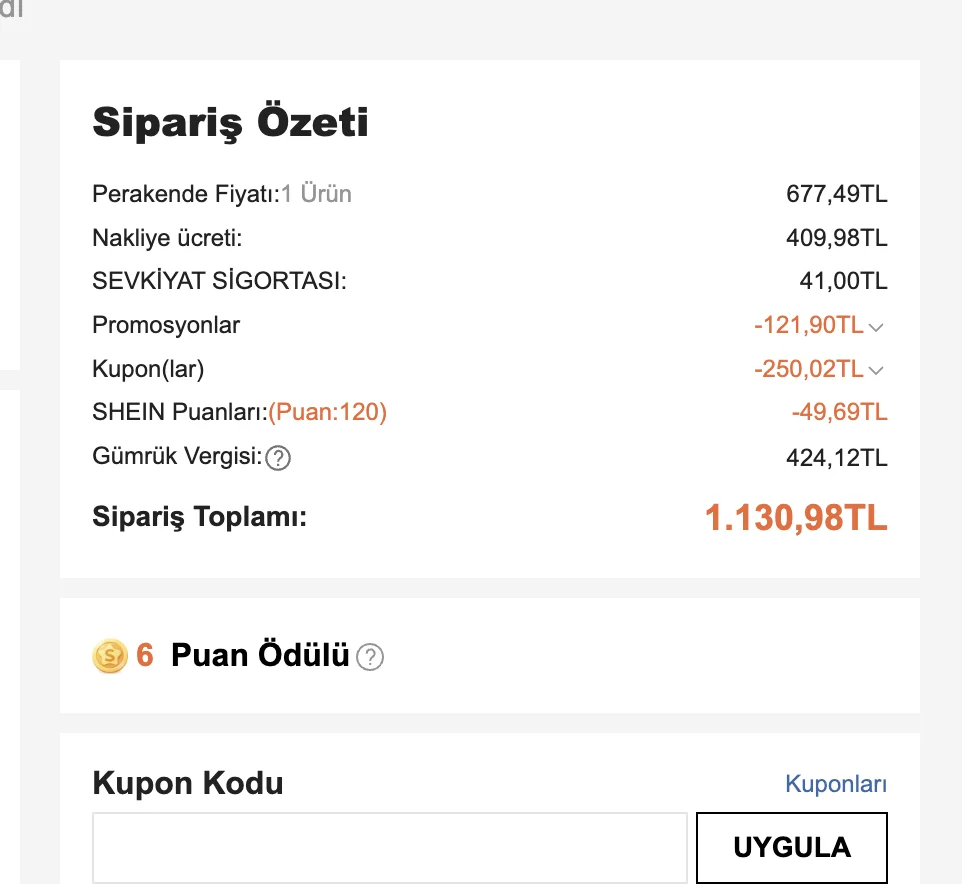Select the SEVKİYAT SİGORTASI label

(x=219, y=281)
